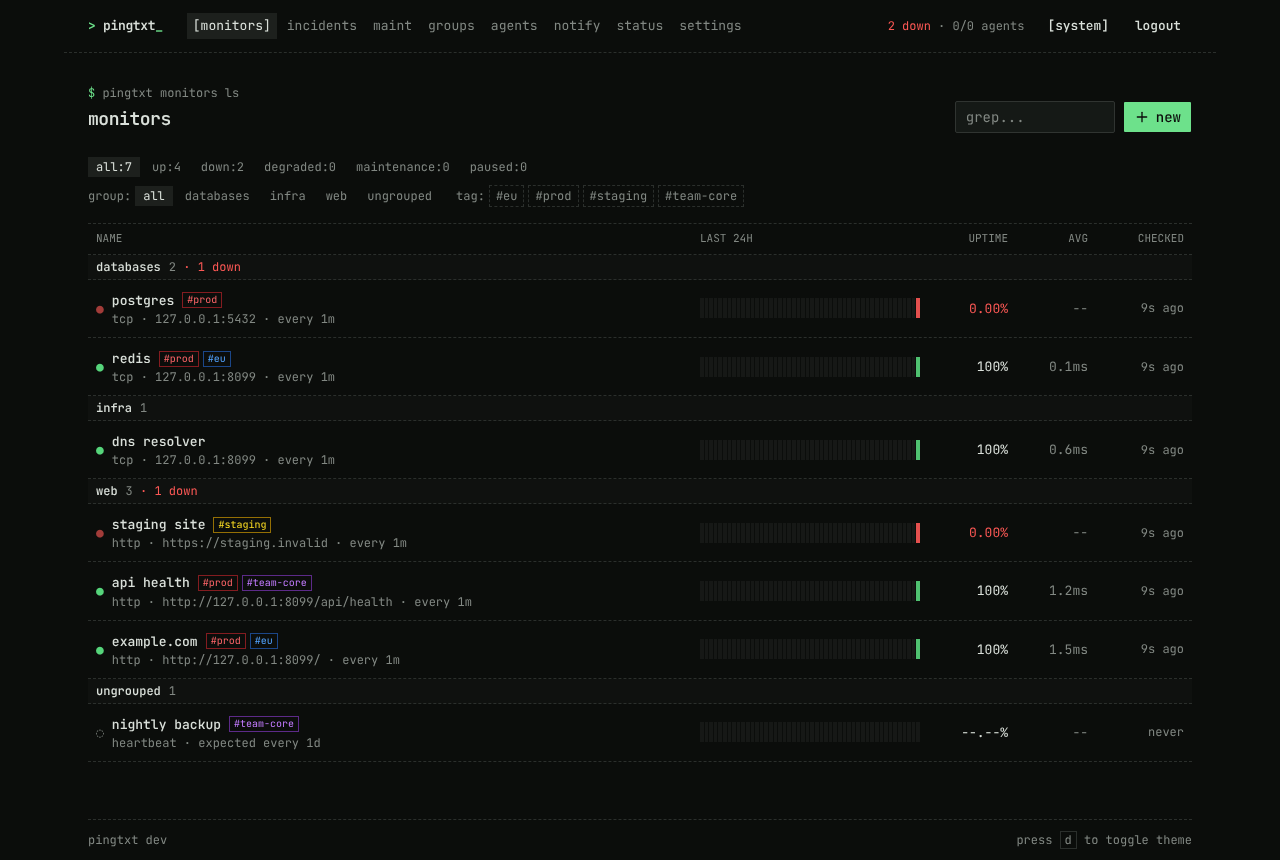The width and height of the screenshot is (1280, 860).
Task: Collapse the databases group header
Action: (x=640, y=267)
